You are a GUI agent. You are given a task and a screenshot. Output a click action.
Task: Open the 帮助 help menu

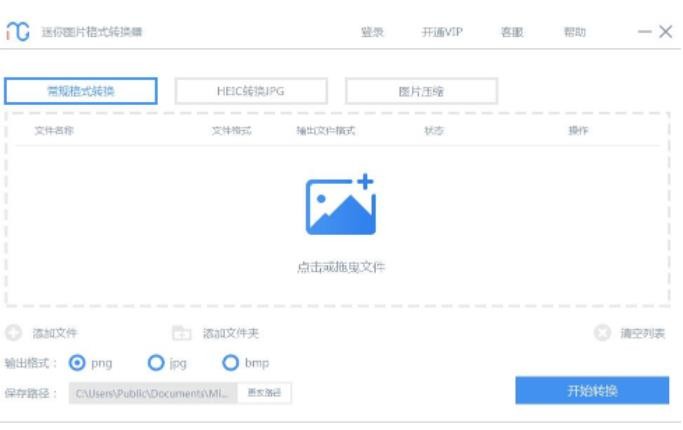coord(574,32)
